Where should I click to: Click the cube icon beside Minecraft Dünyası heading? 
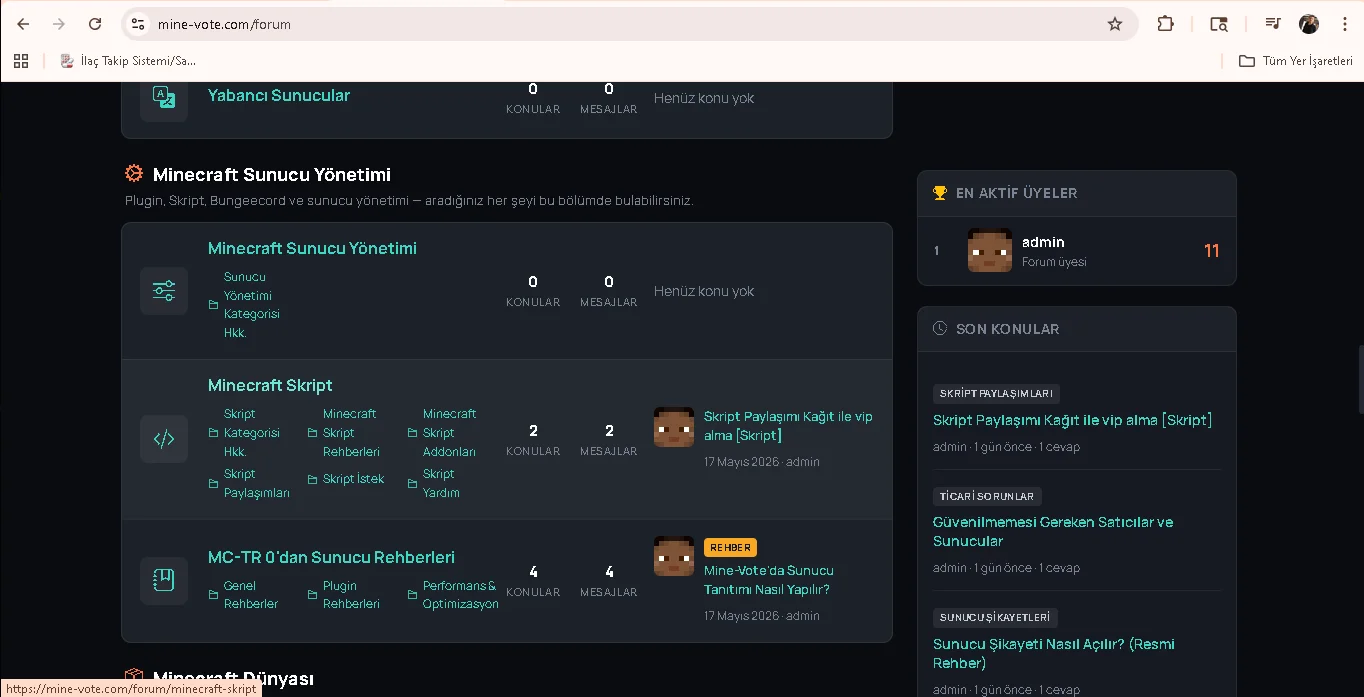(x=134, y=678)
